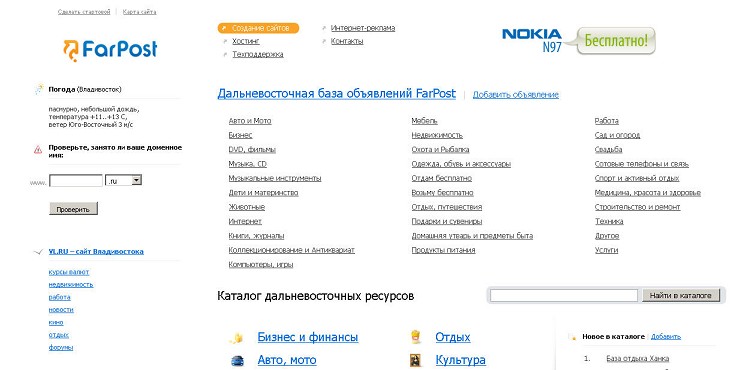Open the Авто и Мото category link
The width and height of the screenshot is (743, 370).
250,121
